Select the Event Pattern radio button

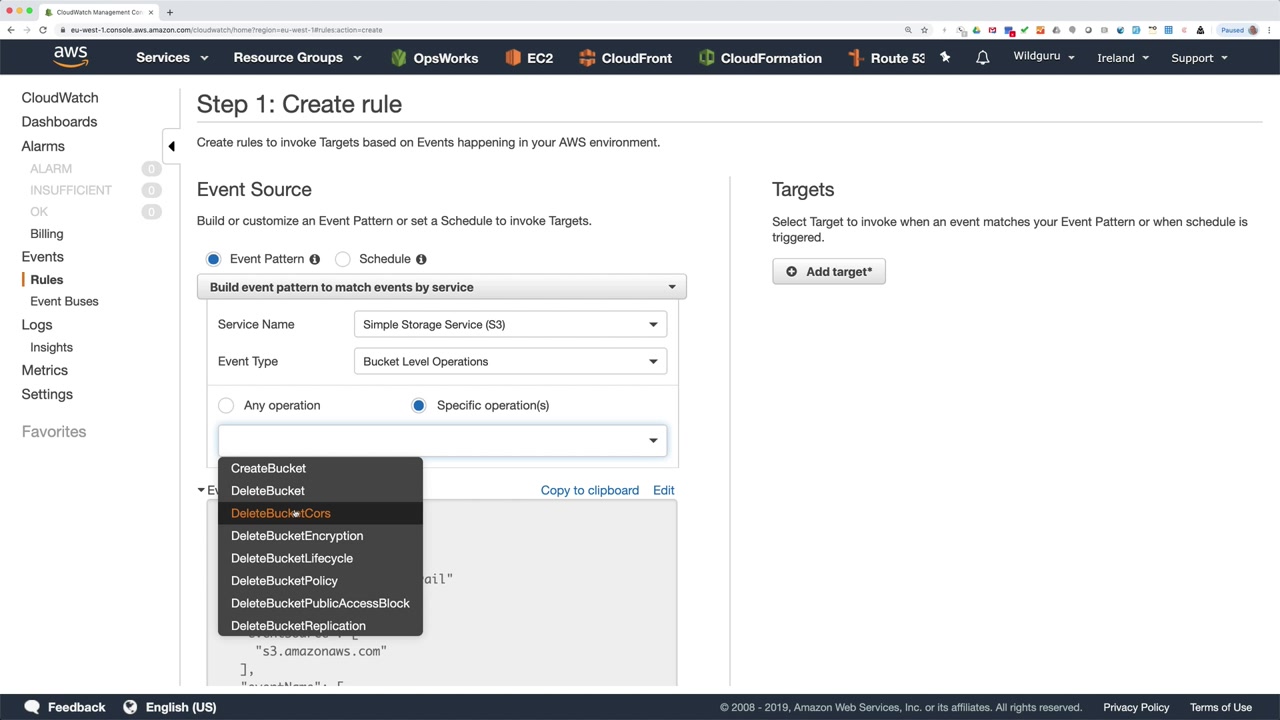(213, 259)
